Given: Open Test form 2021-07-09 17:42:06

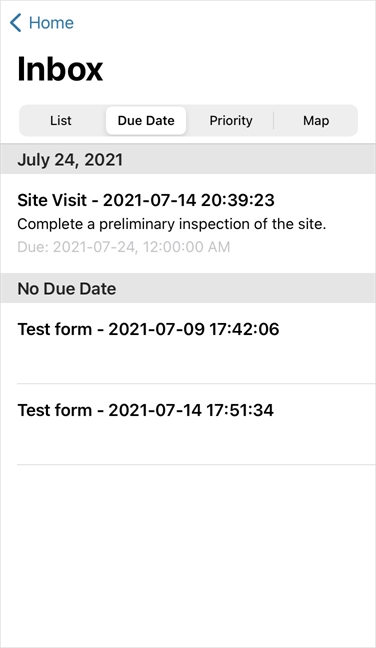Looking at the screenshot, I should coord(188,343).
